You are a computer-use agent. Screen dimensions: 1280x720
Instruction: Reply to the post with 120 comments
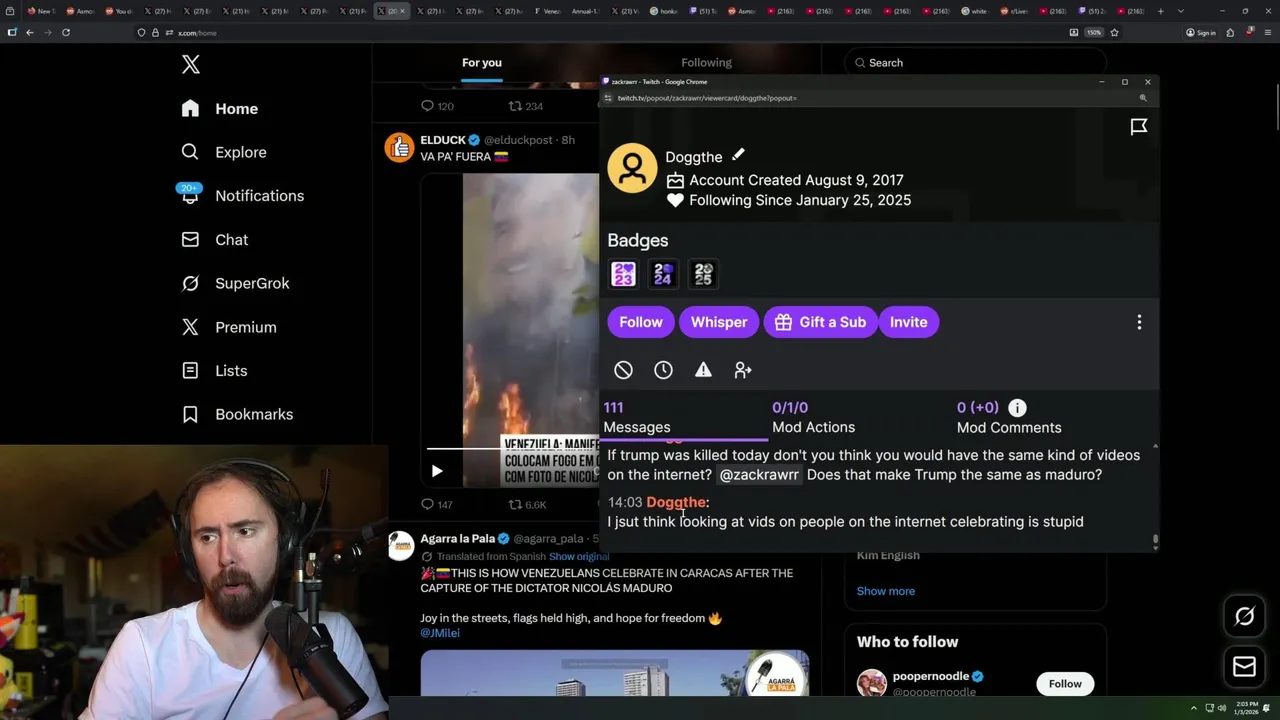coord(437,106)
